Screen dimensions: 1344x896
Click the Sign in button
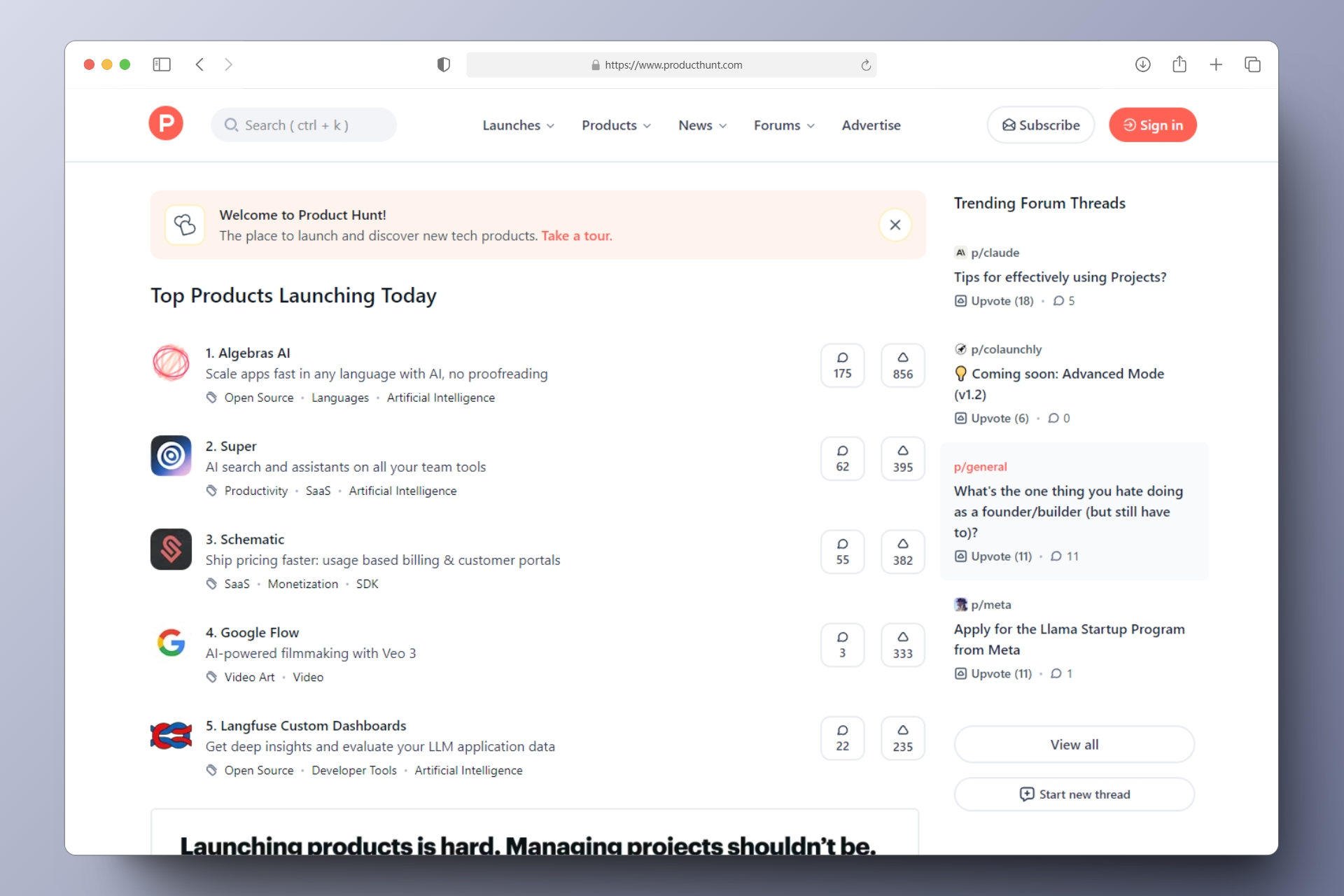pos(1152,125)
